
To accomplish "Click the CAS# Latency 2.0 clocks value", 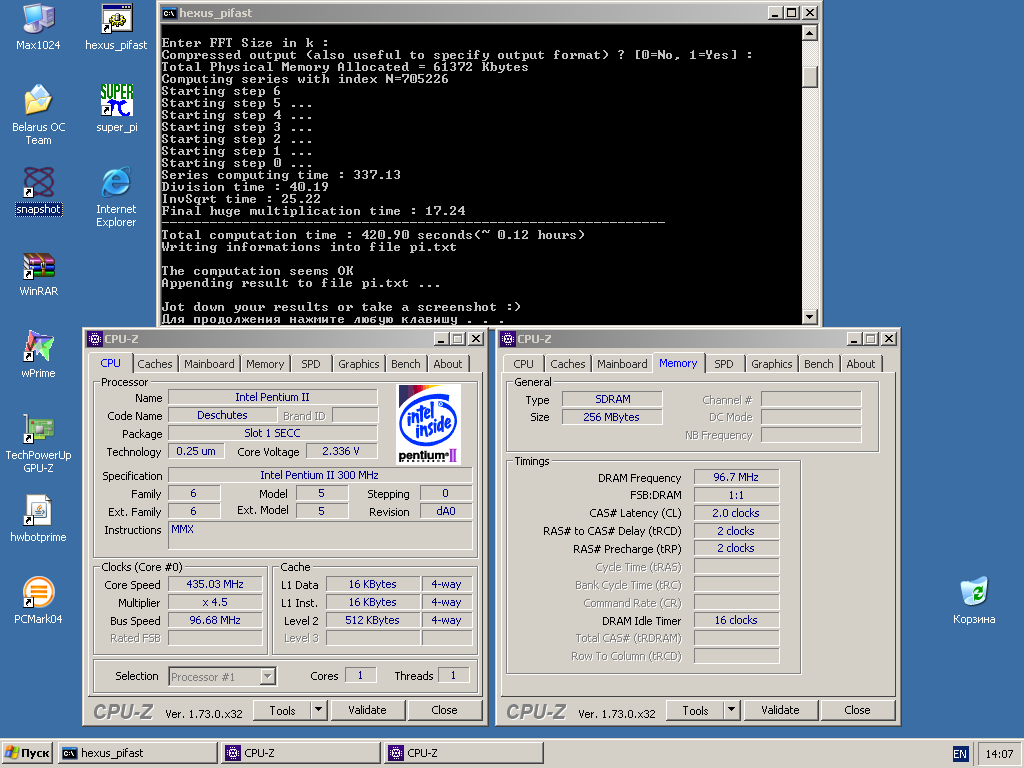I will [736, 513].
